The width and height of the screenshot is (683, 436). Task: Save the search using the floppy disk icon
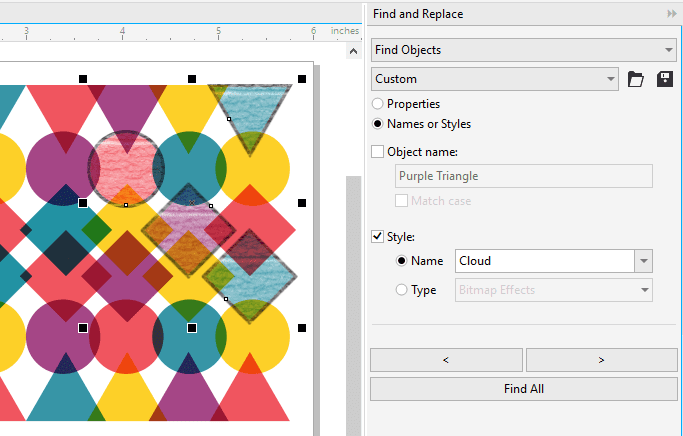click(664, 79)
